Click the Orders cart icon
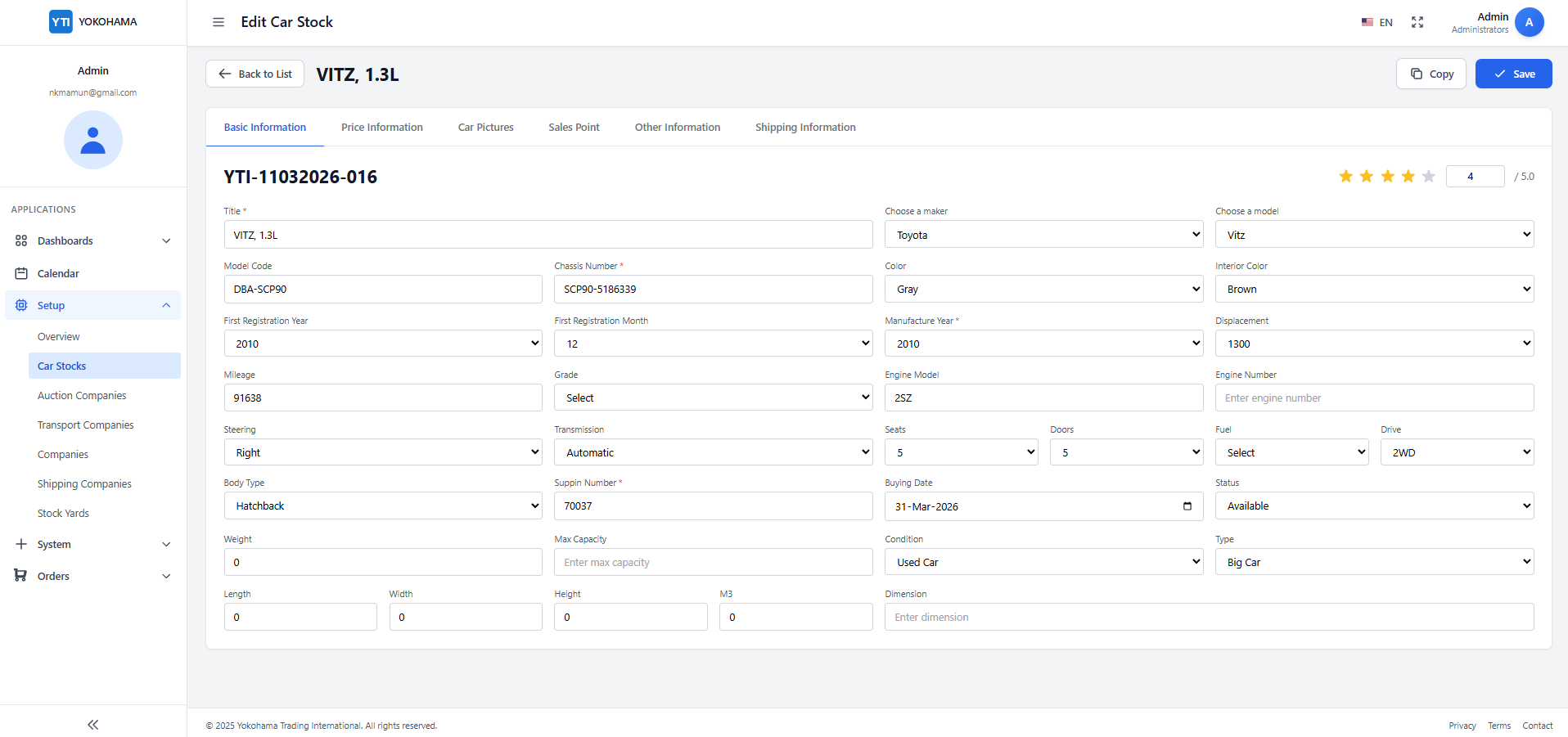The image size is (1568, 737). [21, 576]
